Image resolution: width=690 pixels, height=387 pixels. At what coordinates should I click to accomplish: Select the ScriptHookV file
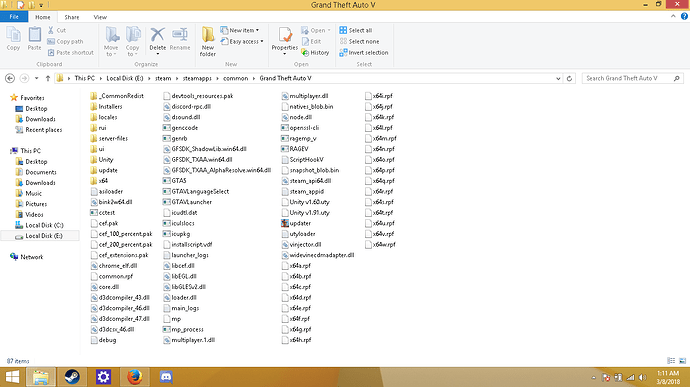(x=302, y=159)
